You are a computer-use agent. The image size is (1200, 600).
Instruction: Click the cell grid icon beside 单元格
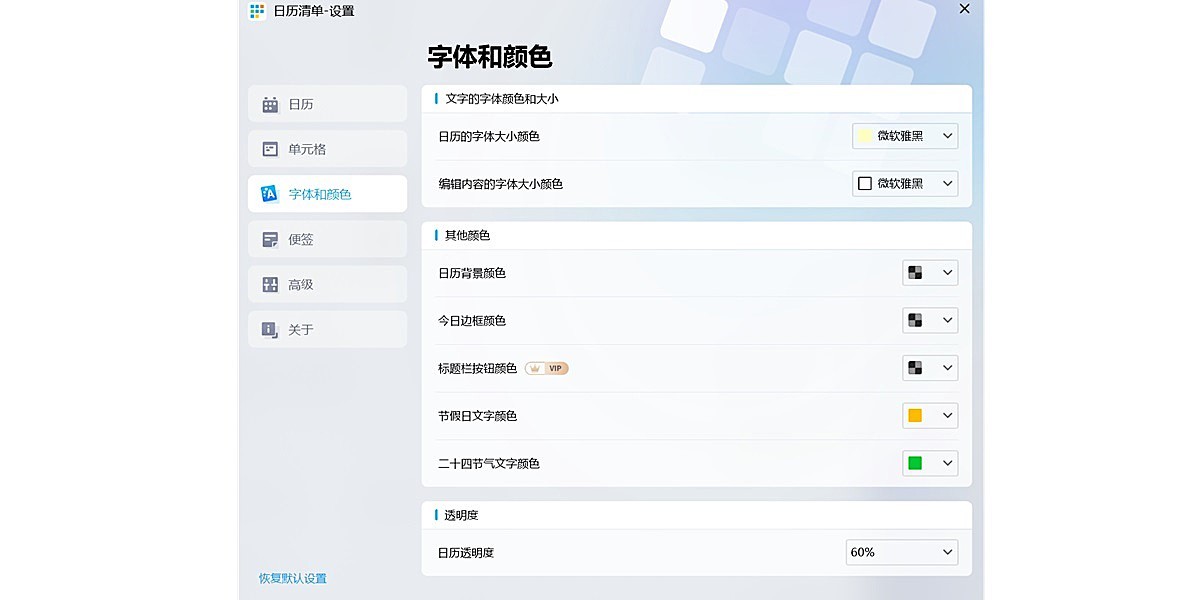coord(269,148)
